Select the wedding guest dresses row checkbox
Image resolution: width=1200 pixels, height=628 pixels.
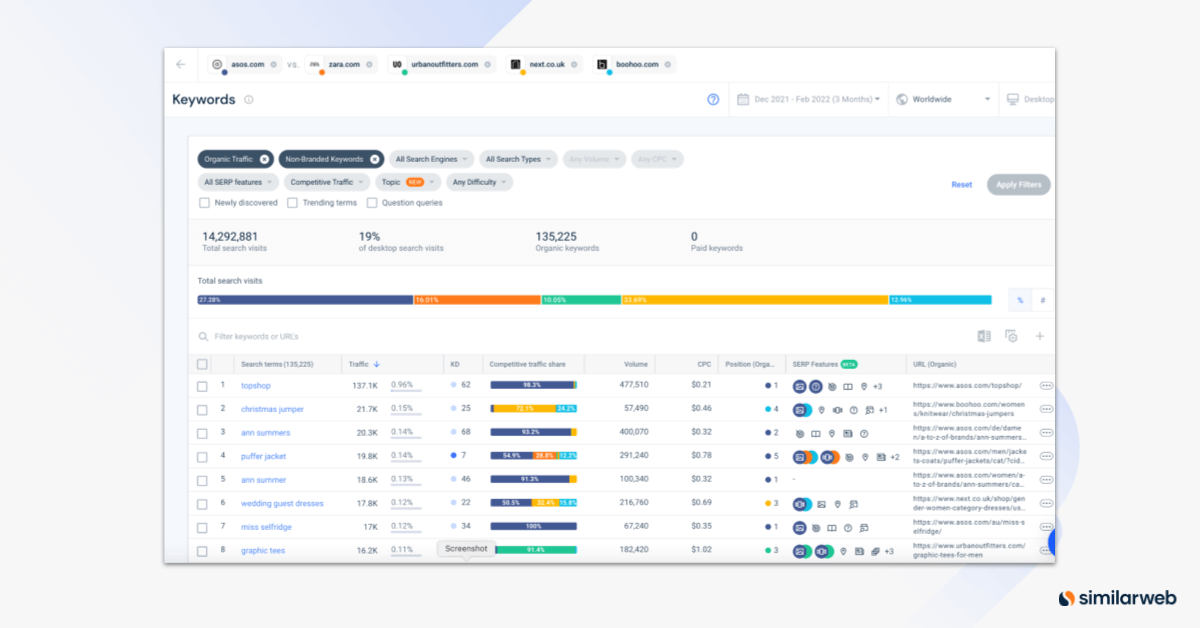[x=202, y=503]
